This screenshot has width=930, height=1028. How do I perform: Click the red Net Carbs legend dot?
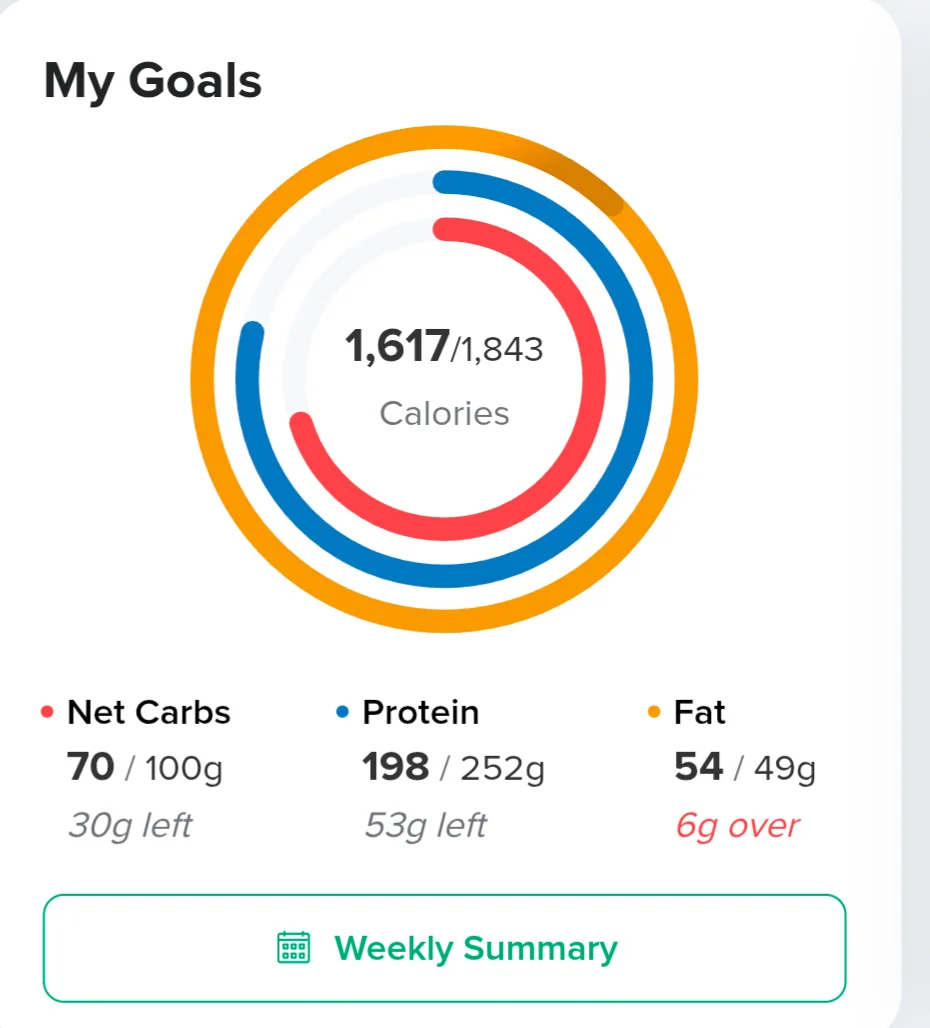tap(47, 712)
